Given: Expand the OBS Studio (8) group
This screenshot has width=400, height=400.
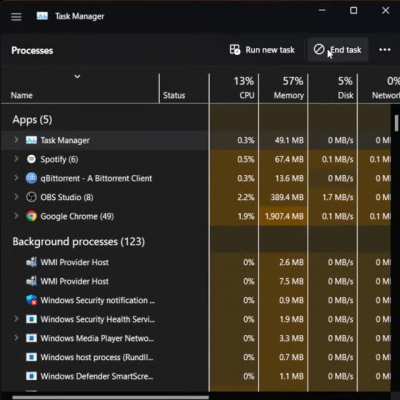Looking at the screenshot, I should coord(16,197).
